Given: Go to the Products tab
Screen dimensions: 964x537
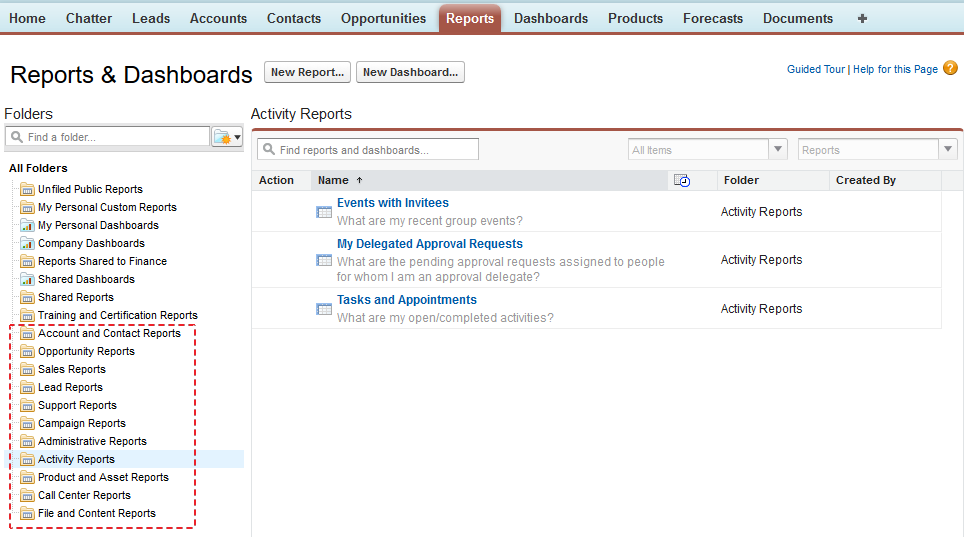Looking at the screenshot, I should click(635, 18).
